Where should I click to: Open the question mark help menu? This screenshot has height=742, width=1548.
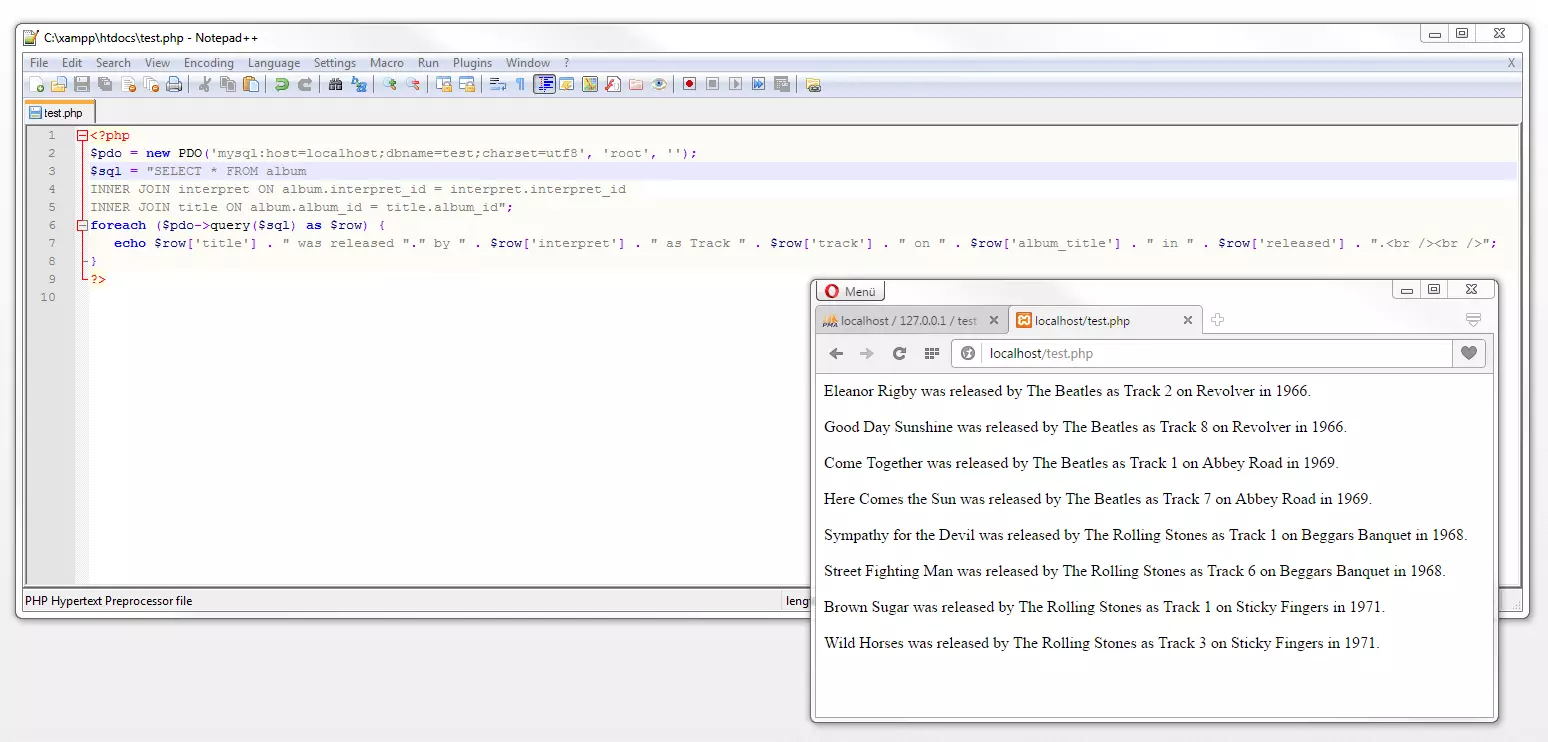point(566,63)
